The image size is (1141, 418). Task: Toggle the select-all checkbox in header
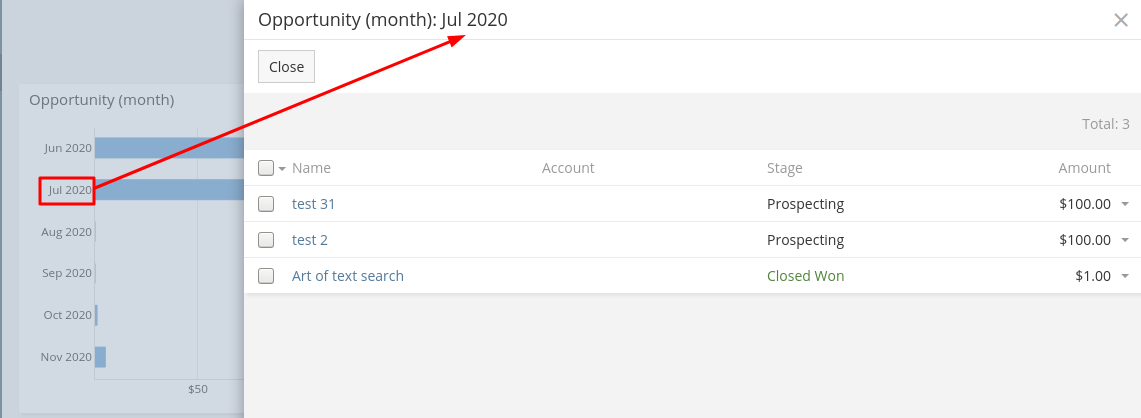[x=266, y=168]
